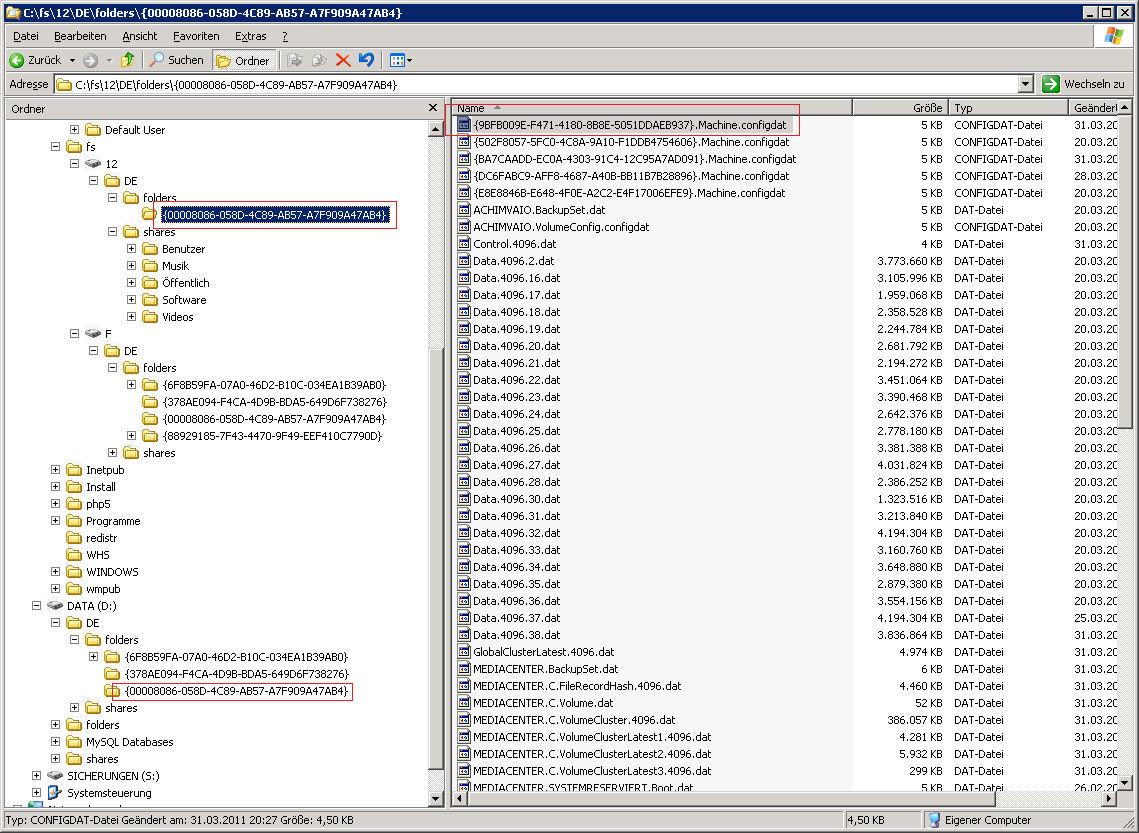Click folder tree vertical scrollbar down arrow

436,798
